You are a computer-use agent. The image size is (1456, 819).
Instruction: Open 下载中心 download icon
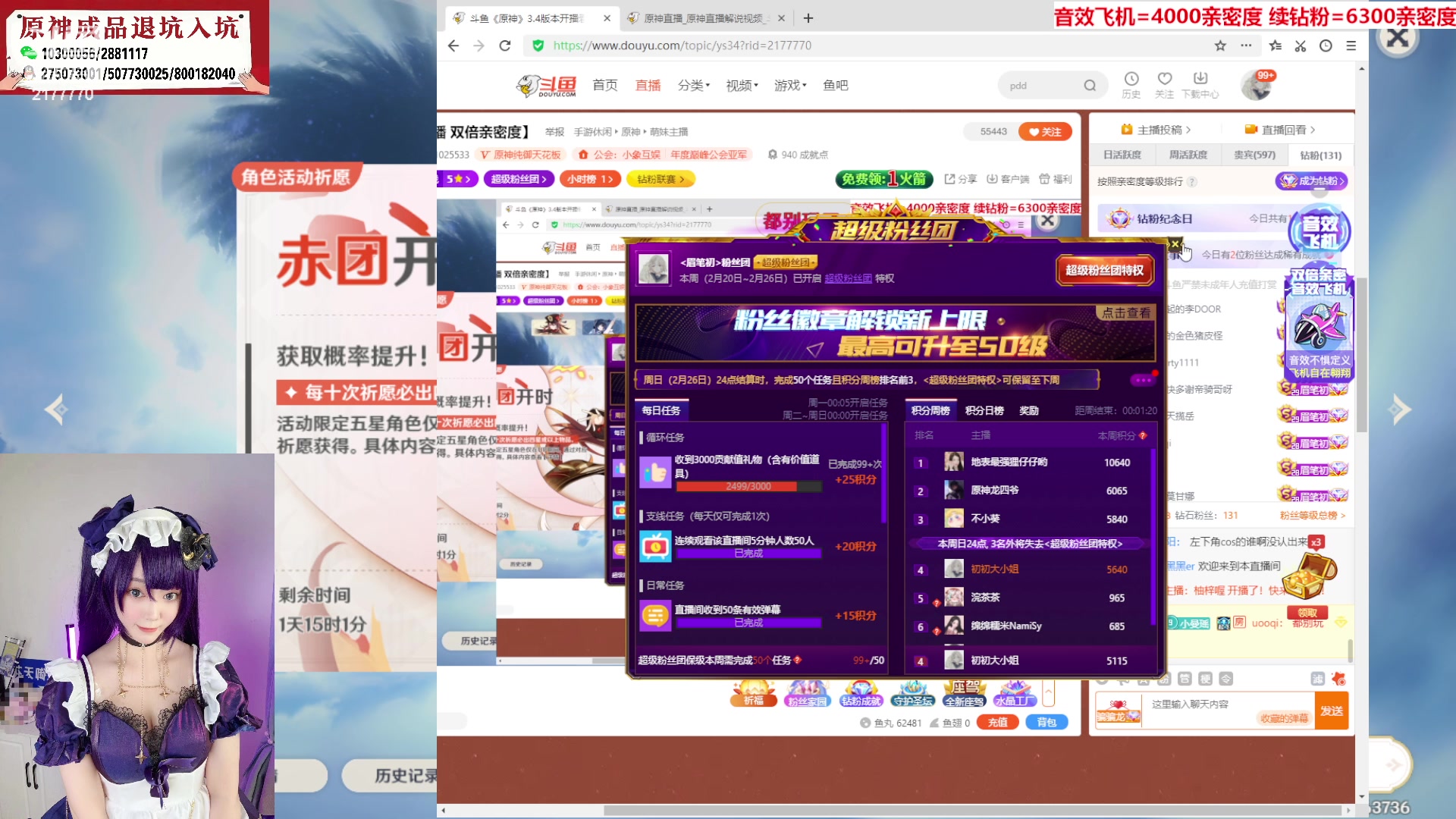coord(1200,85)
